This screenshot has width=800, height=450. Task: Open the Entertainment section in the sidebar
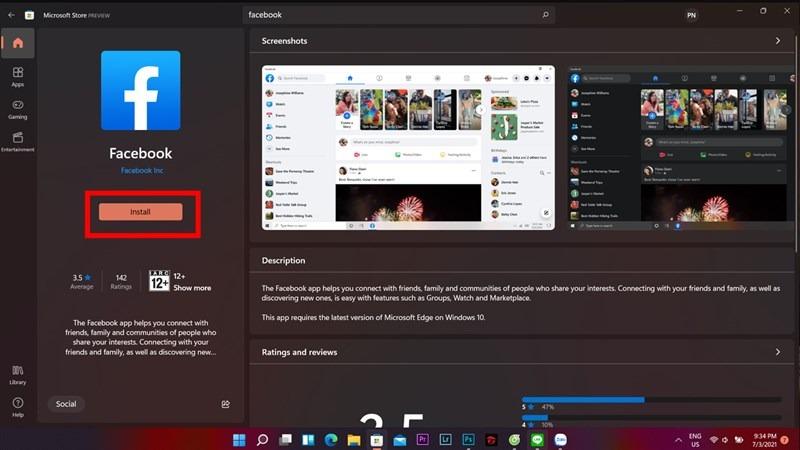[x=18, y=142]
